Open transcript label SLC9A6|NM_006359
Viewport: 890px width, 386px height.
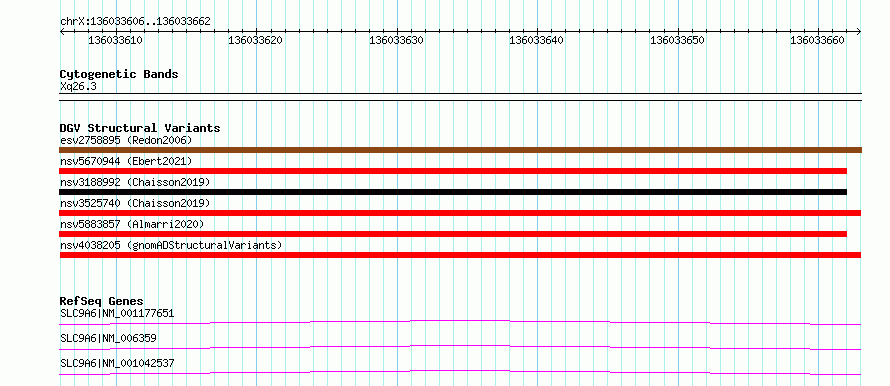click(x=108, y=338)
